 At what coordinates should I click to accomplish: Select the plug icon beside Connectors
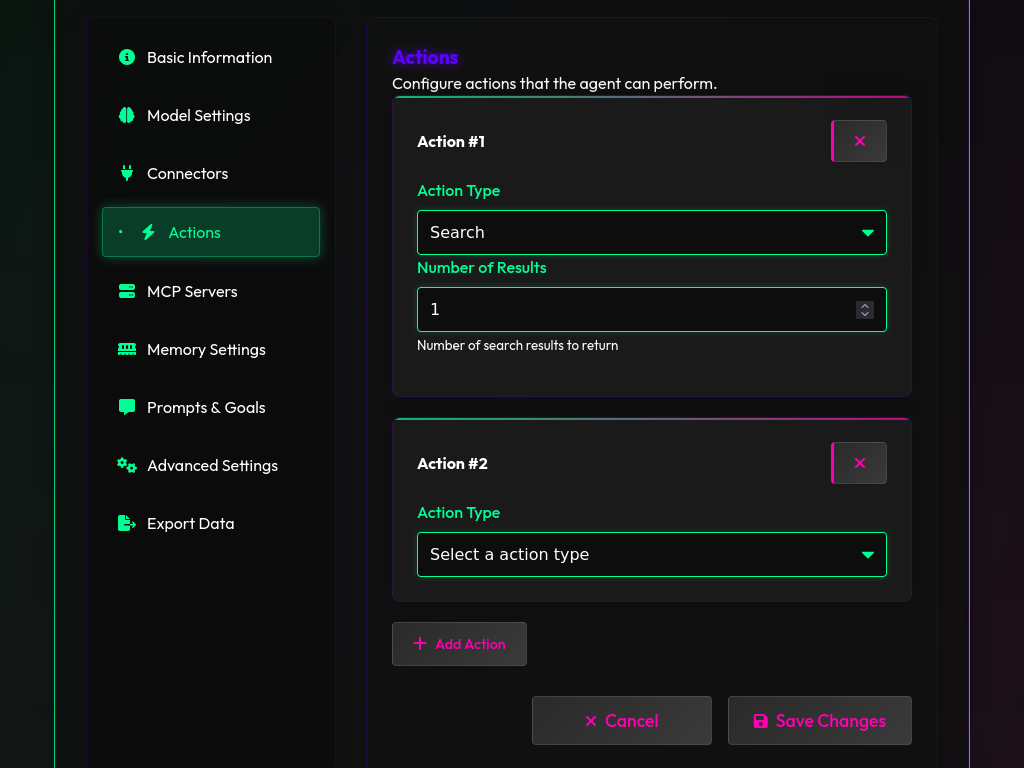[x=127, y=174]
